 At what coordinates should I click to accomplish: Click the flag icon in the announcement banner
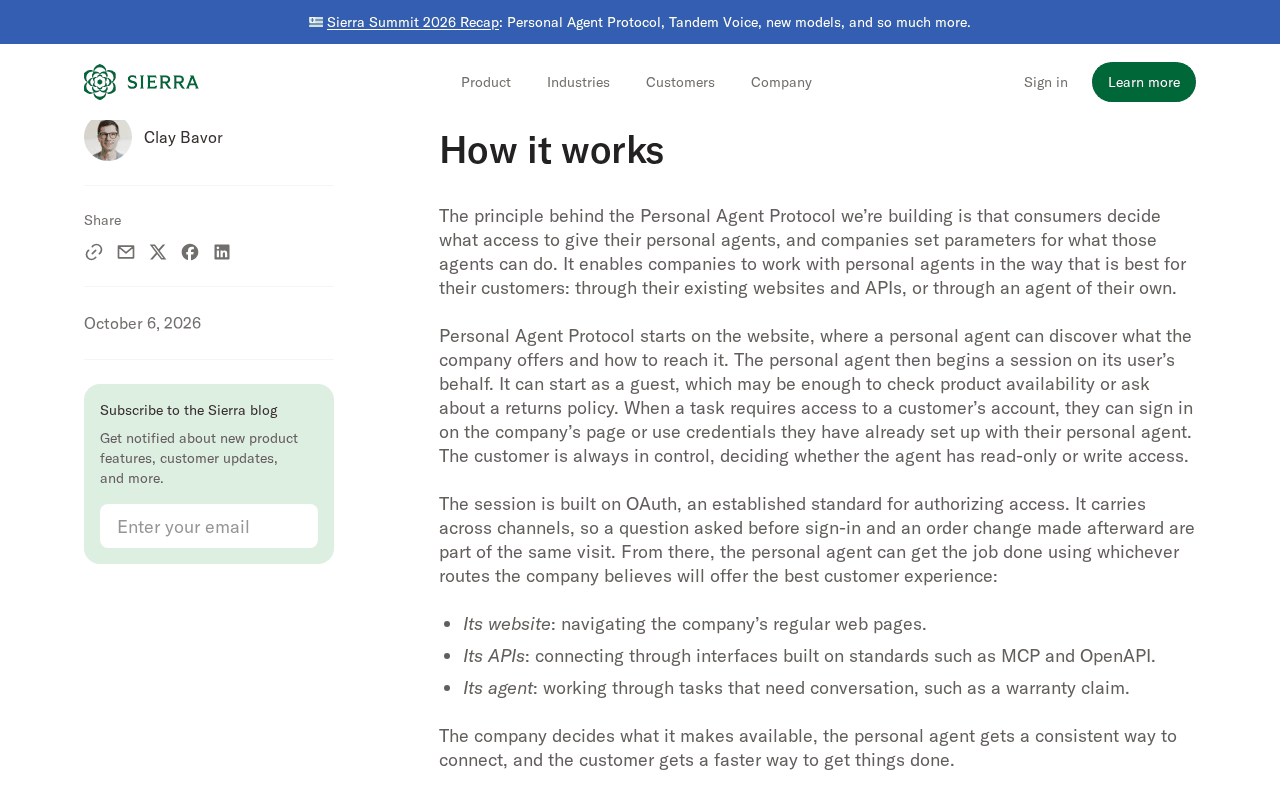(x=316, y=21)
